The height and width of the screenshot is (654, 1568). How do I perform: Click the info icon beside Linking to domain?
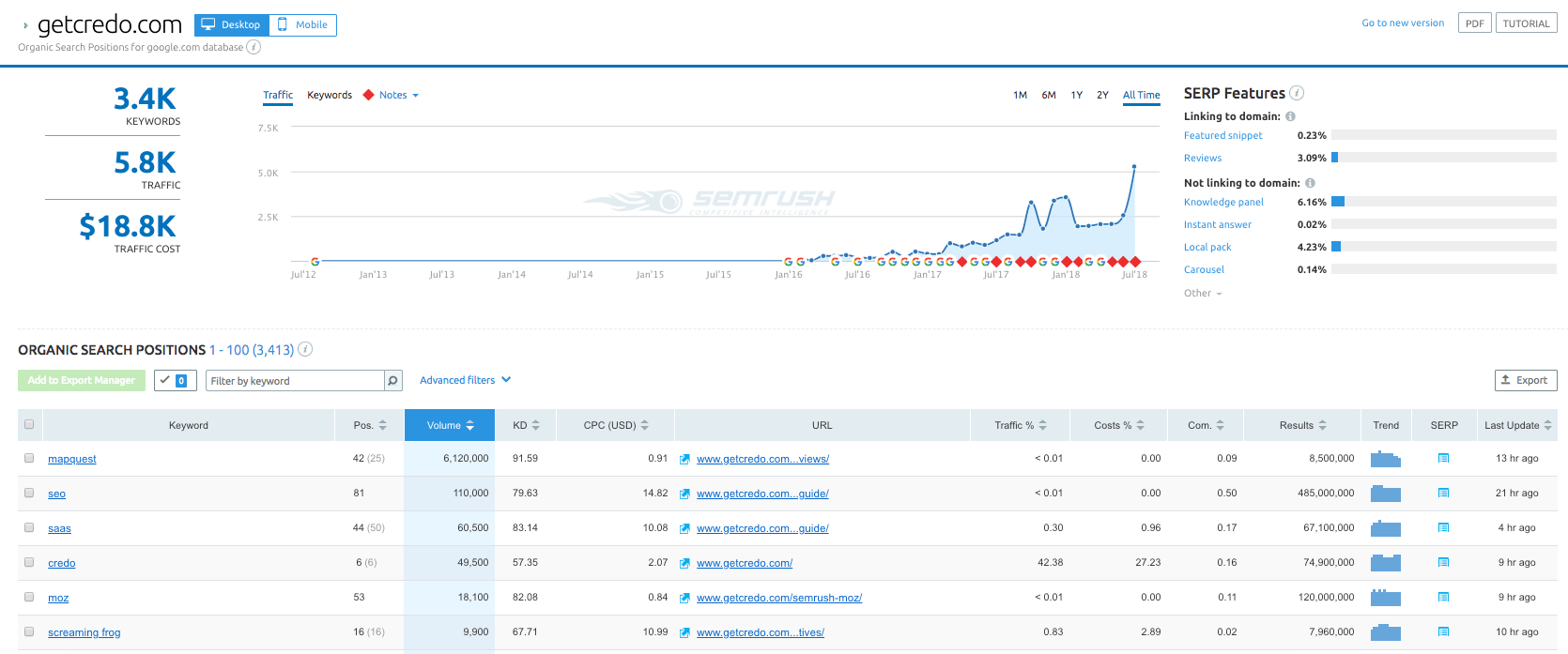click(1290, 116)
